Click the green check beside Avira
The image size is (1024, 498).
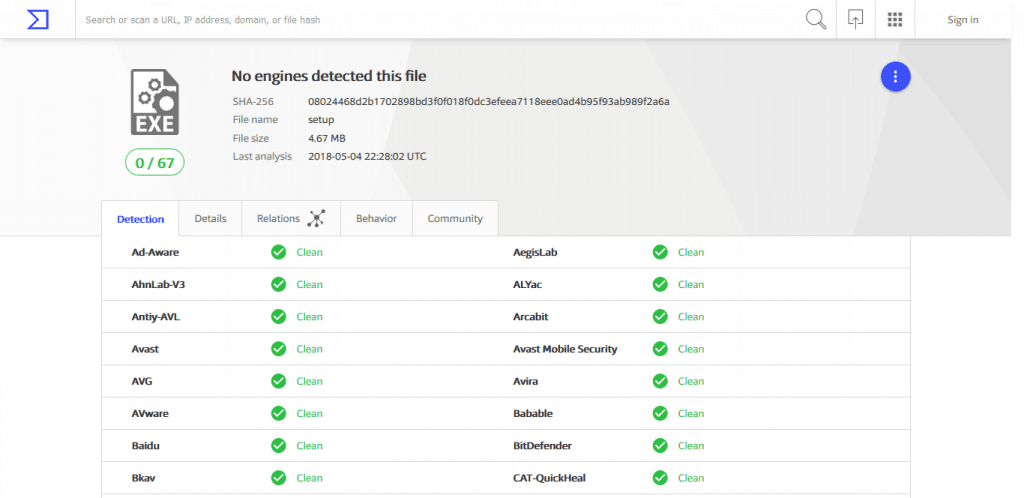660,381
